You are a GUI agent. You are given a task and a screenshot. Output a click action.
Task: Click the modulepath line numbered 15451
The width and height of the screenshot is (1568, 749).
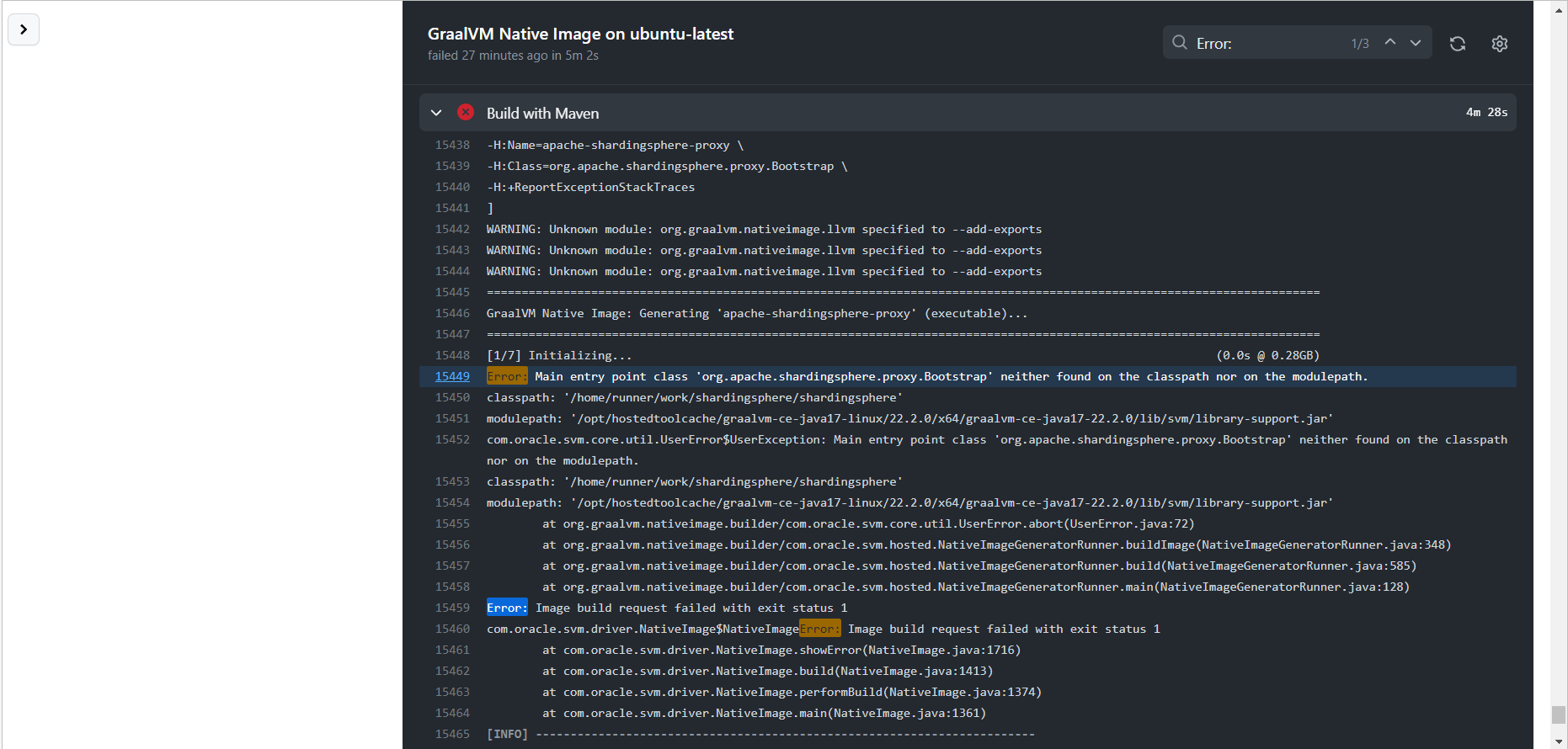click(x=909, y=418)
